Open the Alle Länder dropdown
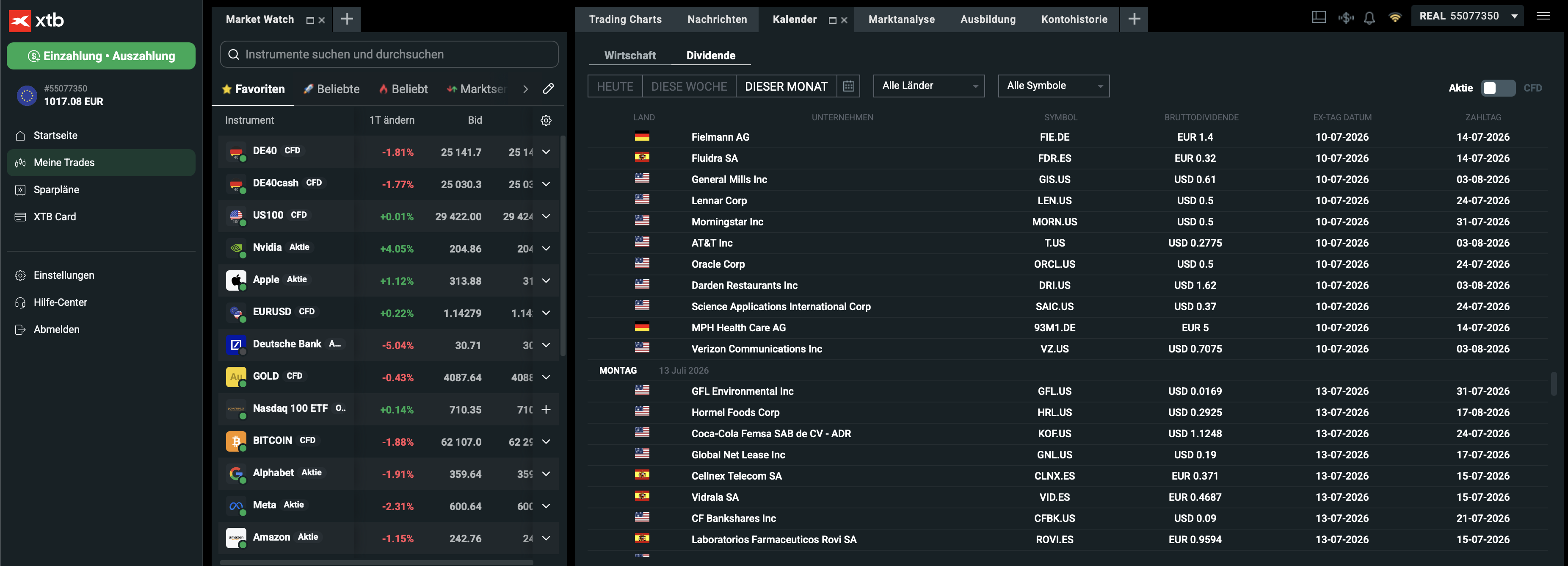The image size is (1568, 566). 929,86
